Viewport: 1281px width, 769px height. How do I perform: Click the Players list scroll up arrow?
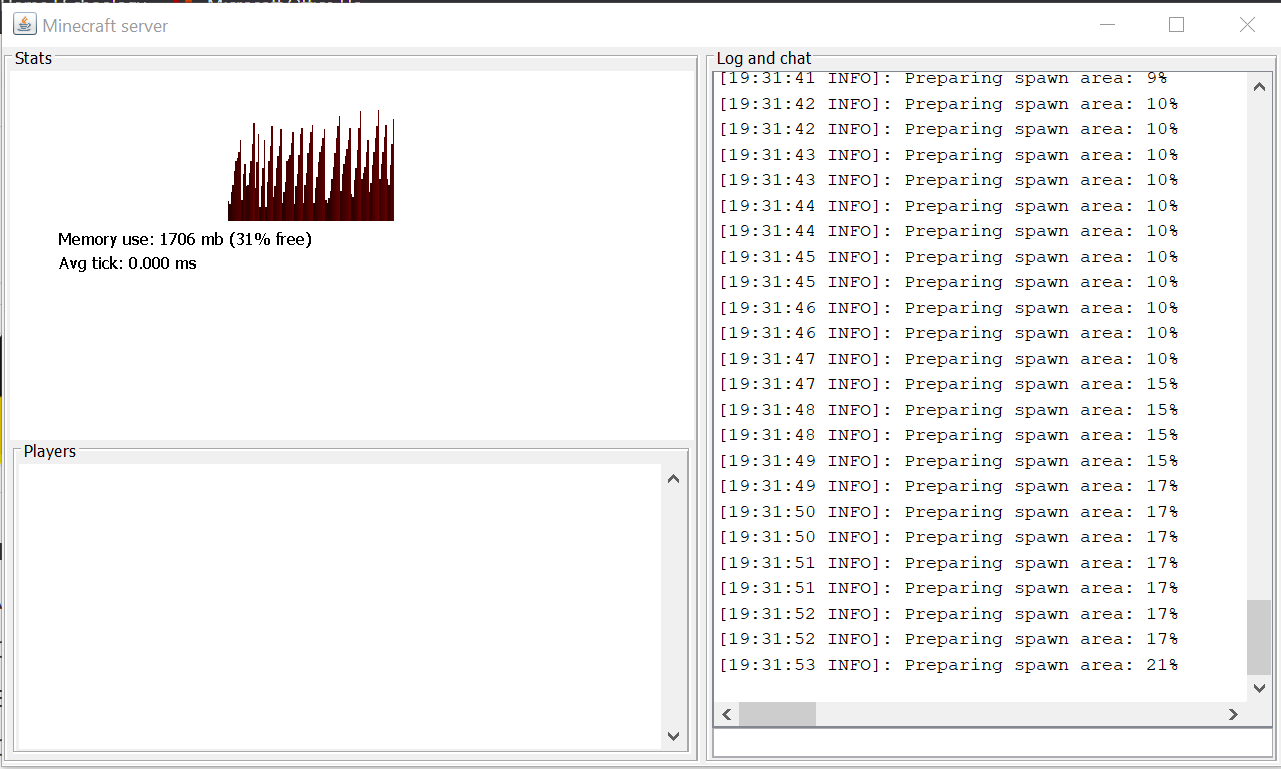point(673,479)
